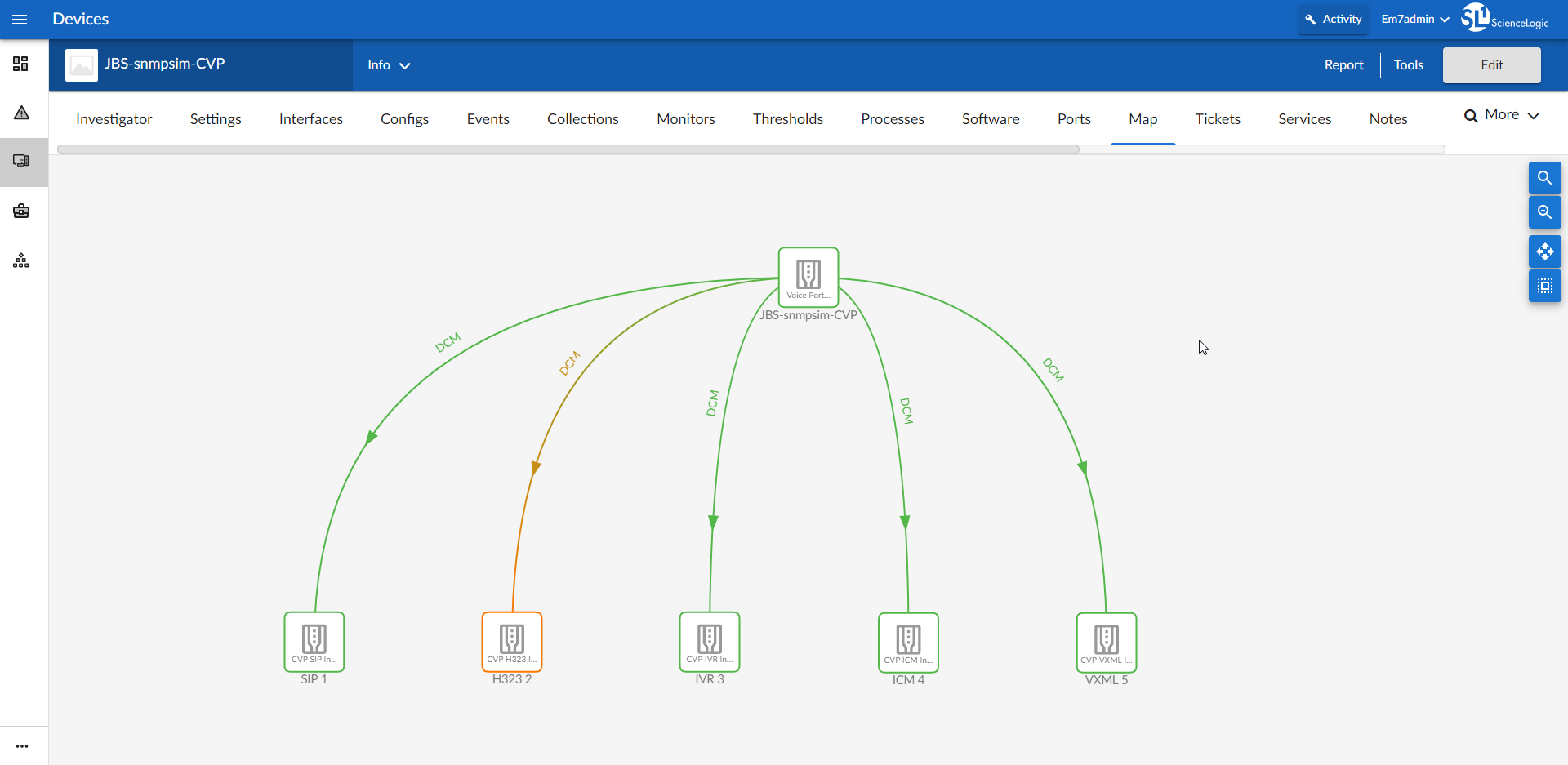Switch to the Settings tab
The width and height of the screenshot is (1568, 765).
pos(216,119)
